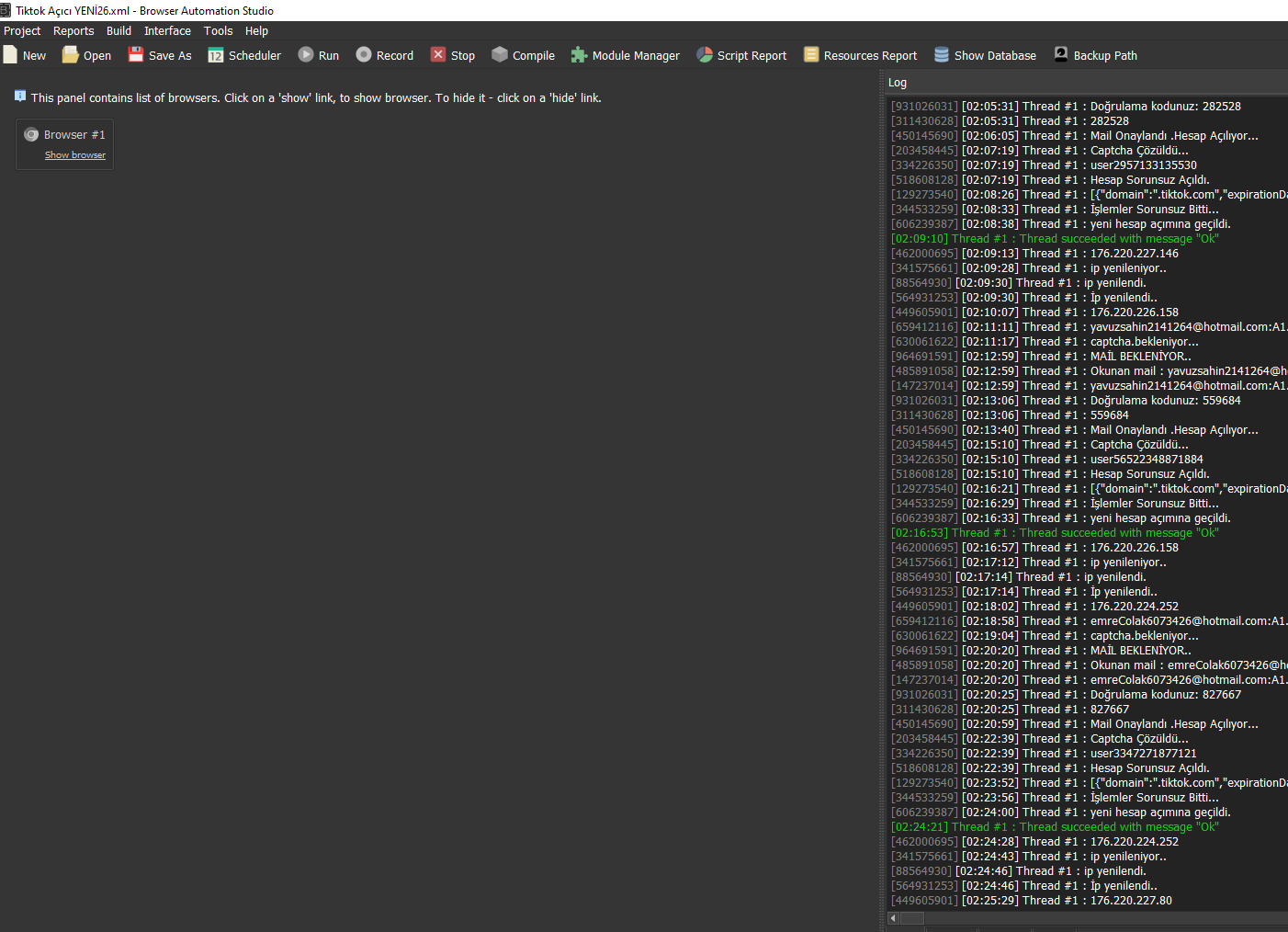Open the Tools menu
1288x932 pixels.
[218, 31]
